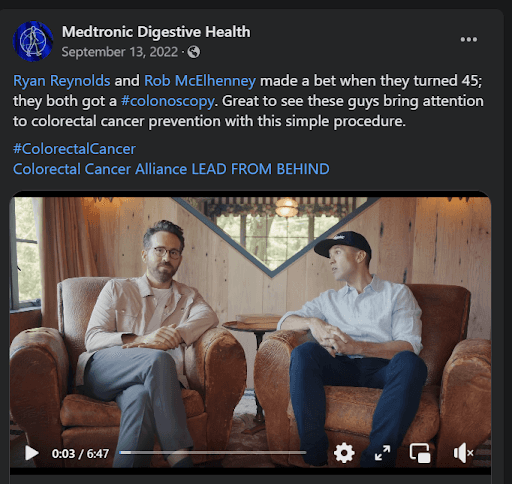This screenshot has height=484, width=512.
Task: Visit the LEAD FROM BEHIND page
Action: point(260,169)
